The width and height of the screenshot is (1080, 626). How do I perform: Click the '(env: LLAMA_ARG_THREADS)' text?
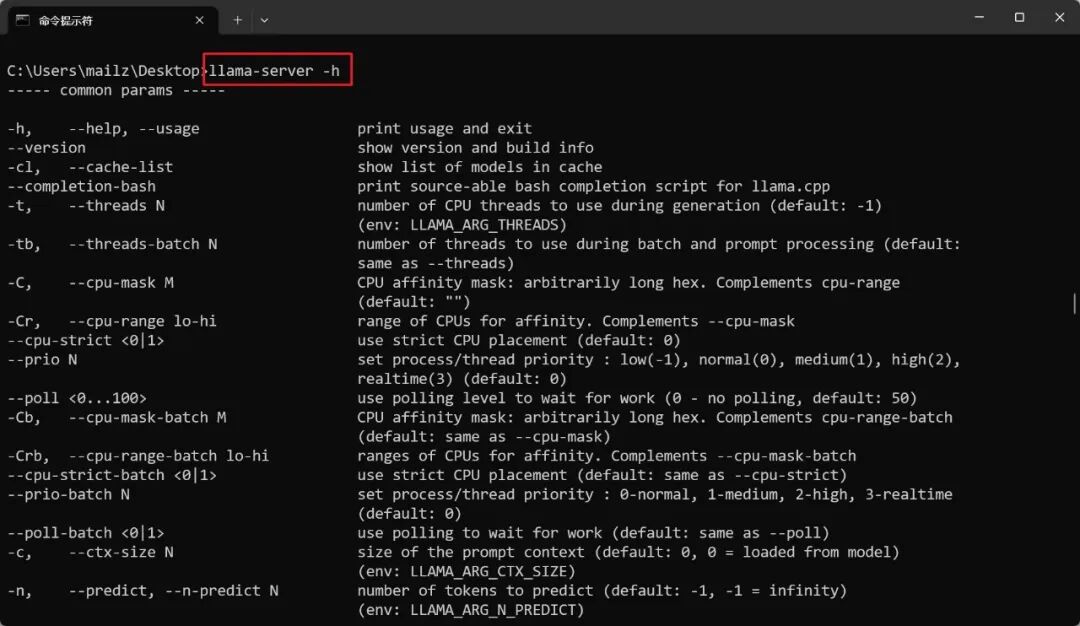pos(462,225)
